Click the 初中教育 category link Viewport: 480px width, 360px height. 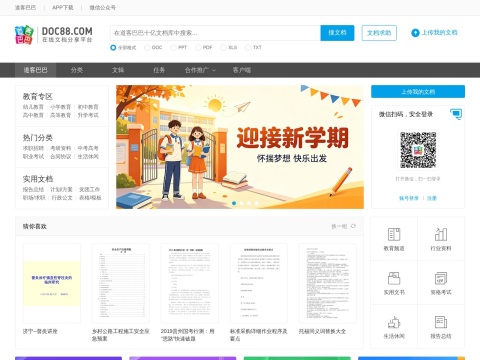[88, 107]
